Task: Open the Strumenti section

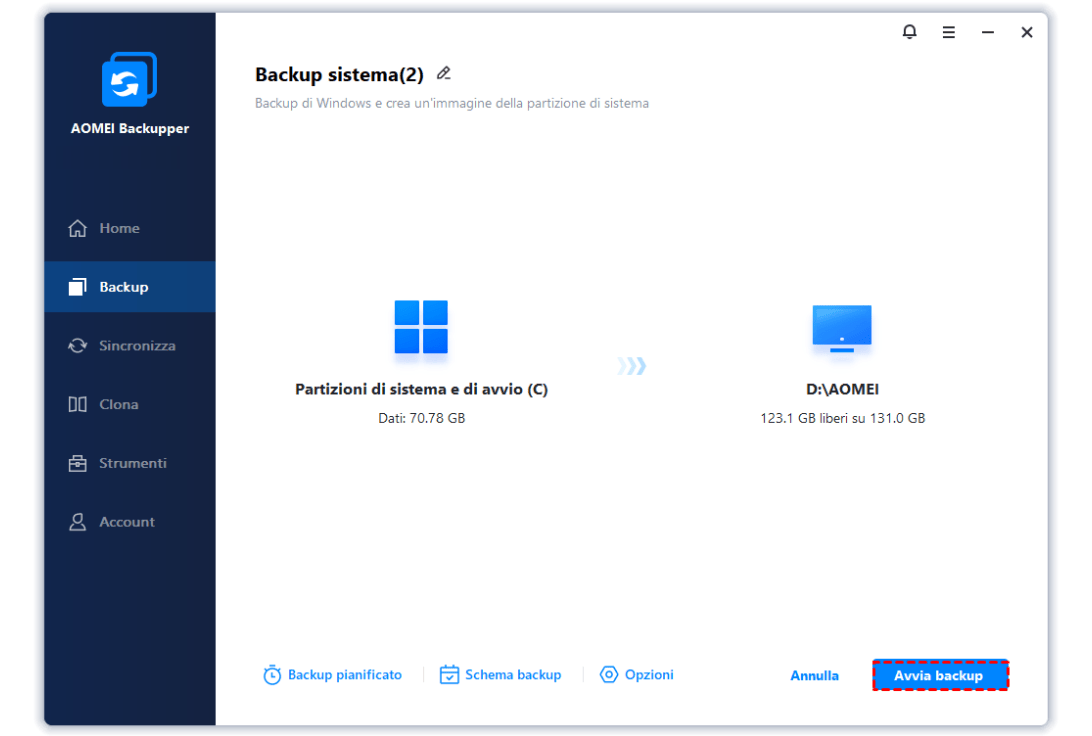Action: coord(132,463)
